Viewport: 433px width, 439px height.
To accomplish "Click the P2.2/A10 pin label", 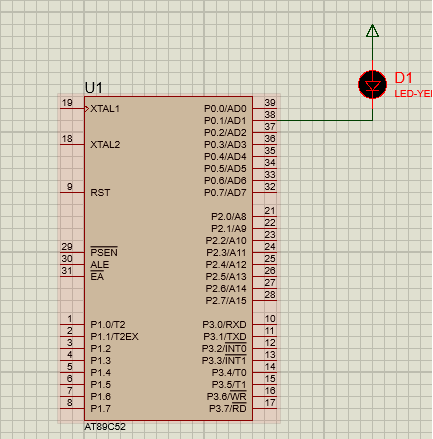I will click(226, 241).
